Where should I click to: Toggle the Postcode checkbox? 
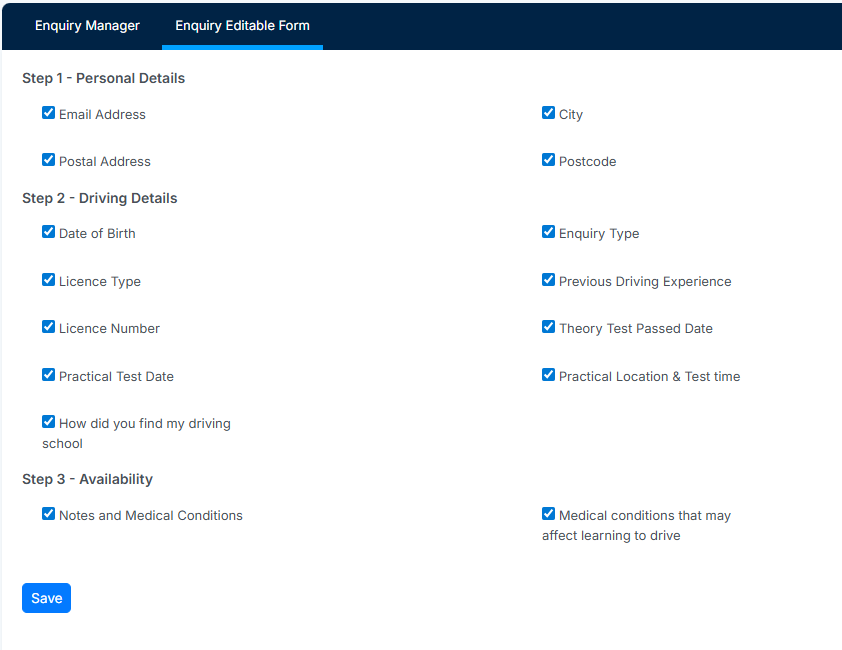click(x=548, y=160)
